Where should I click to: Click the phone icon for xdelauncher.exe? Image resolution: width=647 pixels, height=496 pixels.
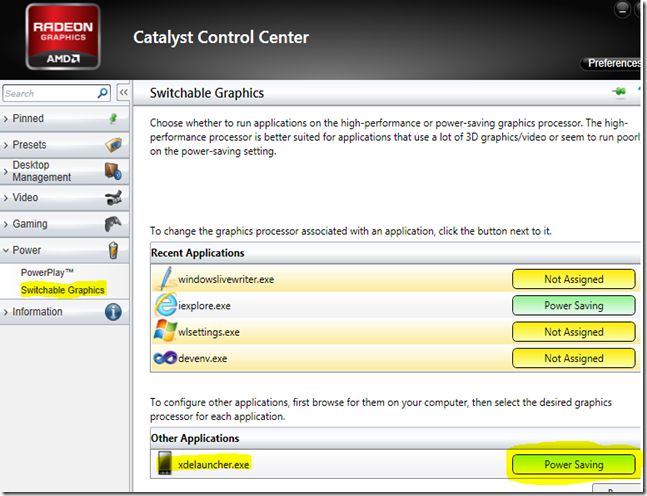[165, 463]
